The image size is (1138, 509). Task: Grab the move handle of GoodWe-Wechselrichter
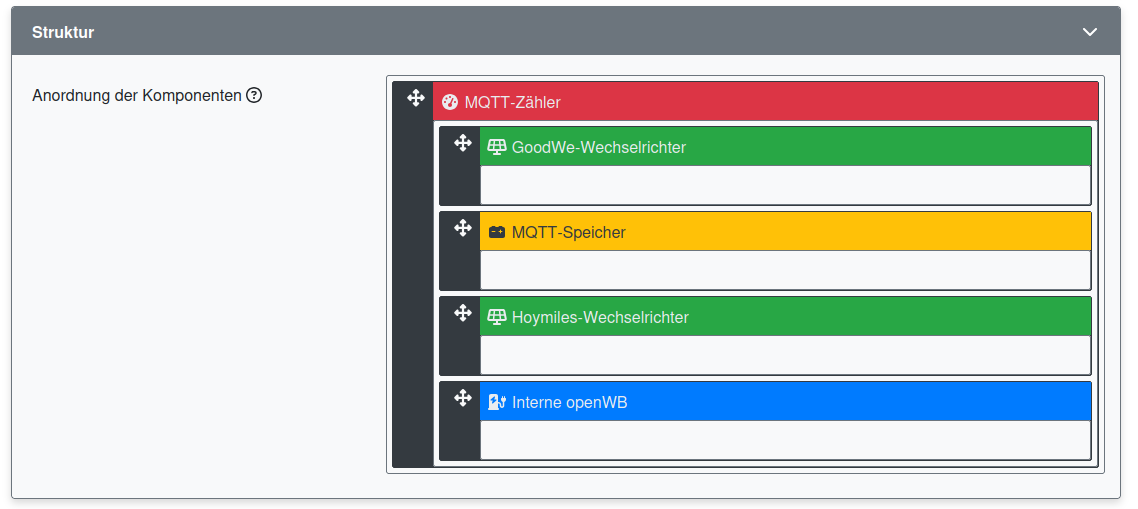coord(463,143)
